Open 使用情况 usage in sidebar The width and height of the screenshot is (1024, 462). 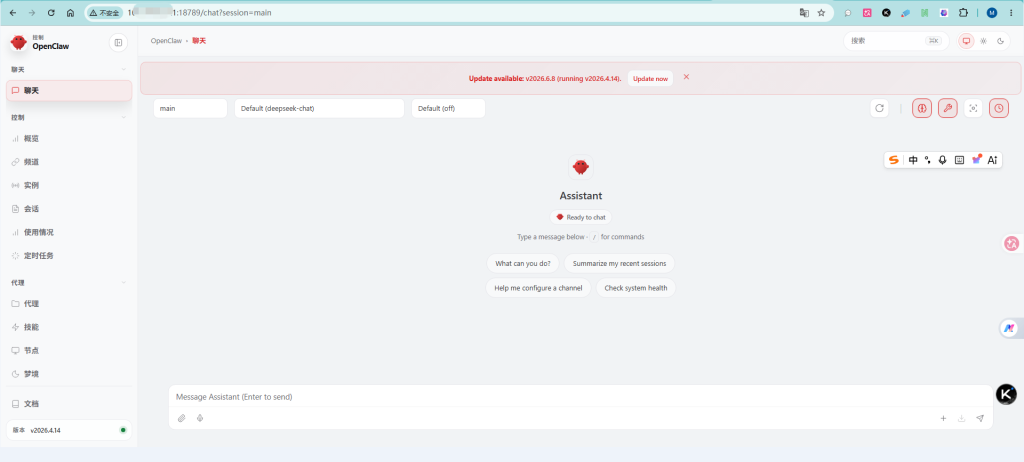69,233
